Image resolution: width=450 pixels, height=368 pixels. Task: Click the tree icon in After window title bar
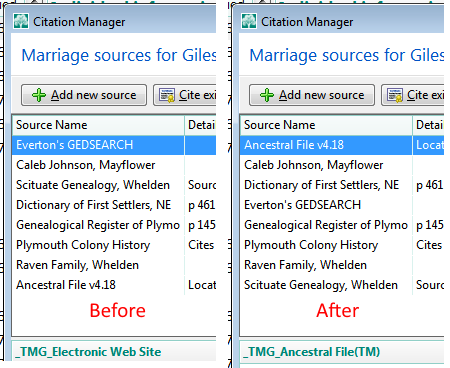coord(249,21)
